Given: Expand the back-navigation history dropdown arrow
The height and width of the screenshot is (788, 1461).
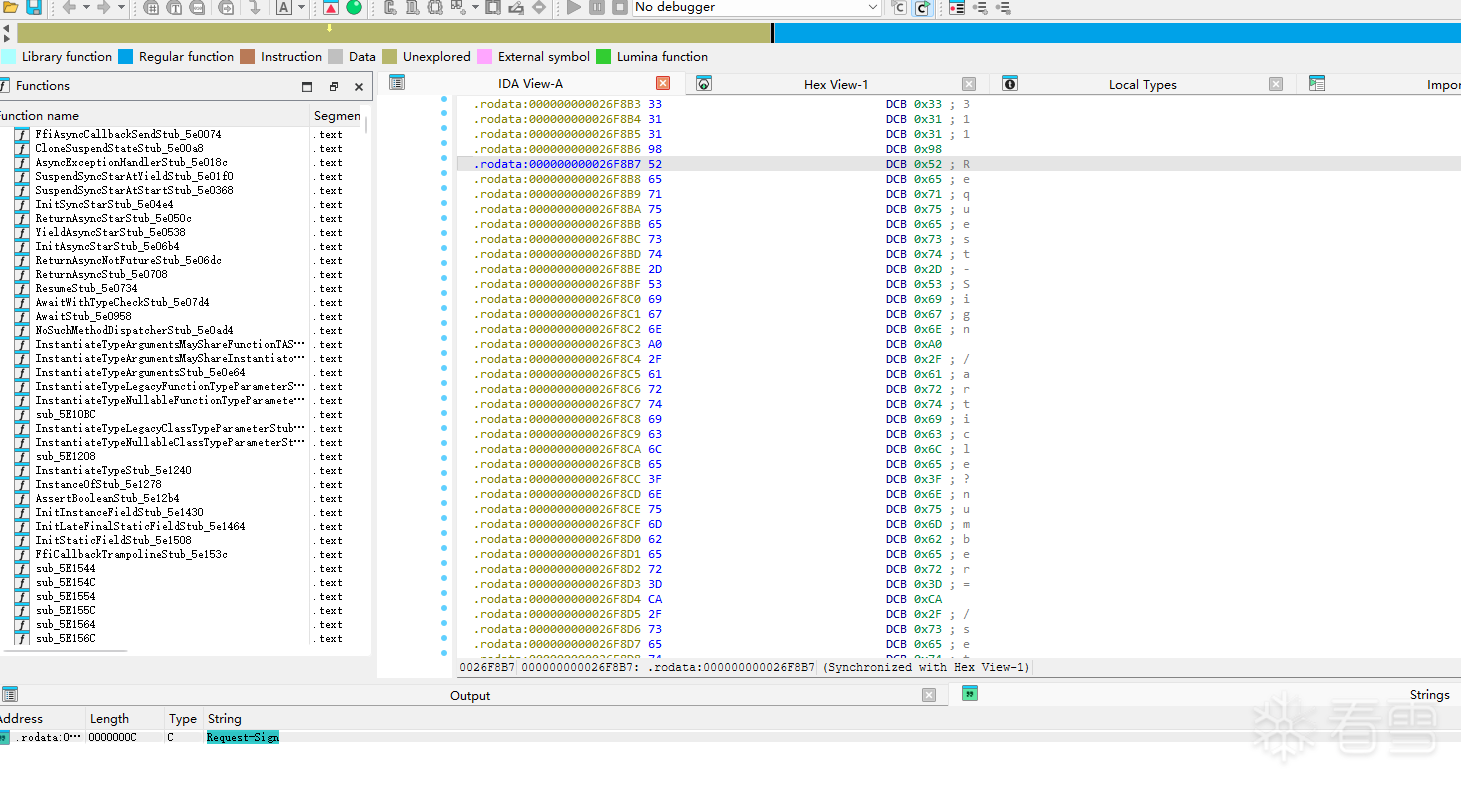Looking at the screenshot, I should click(x=86, y=8).
